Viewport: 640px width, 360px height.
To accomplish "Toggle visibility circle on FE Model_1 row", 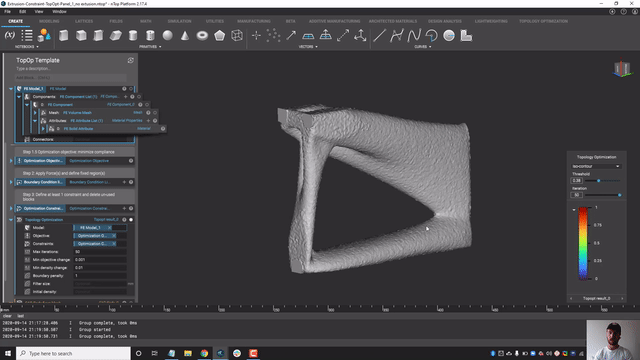I will (131, 89).
